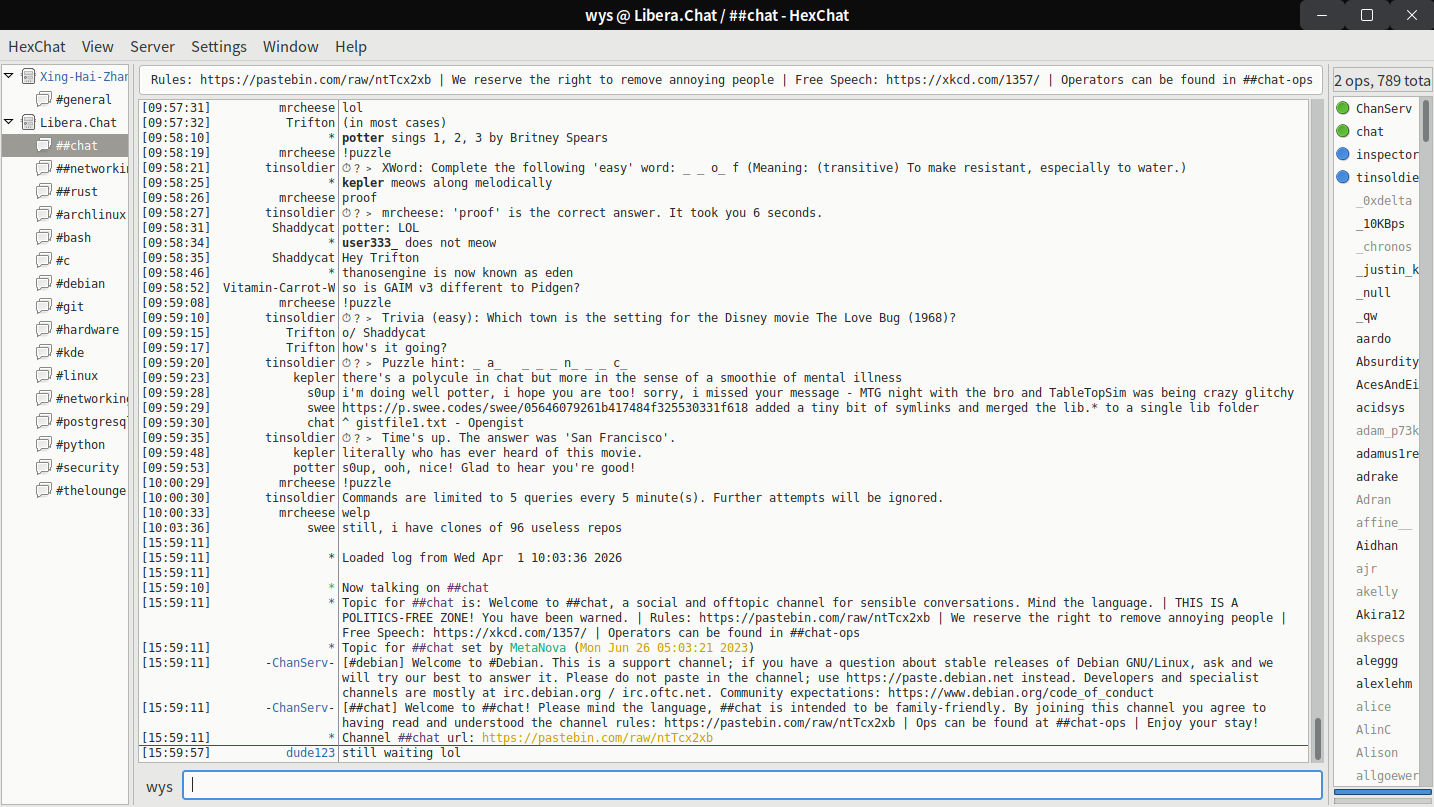The height and width of the screenshot is (807, 1434).
Task: Click the #general channel bubble icon
Action: (x=44, y=100)
